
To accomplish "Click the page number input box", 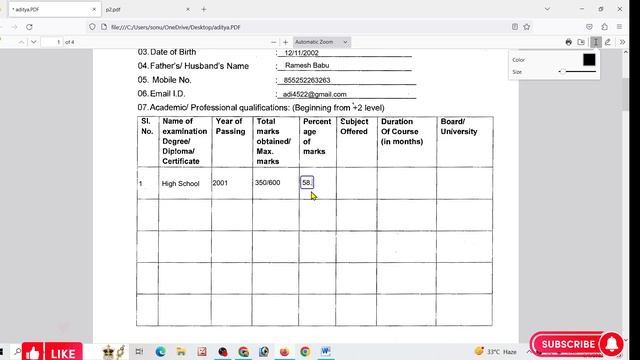I will coord(52,42).
